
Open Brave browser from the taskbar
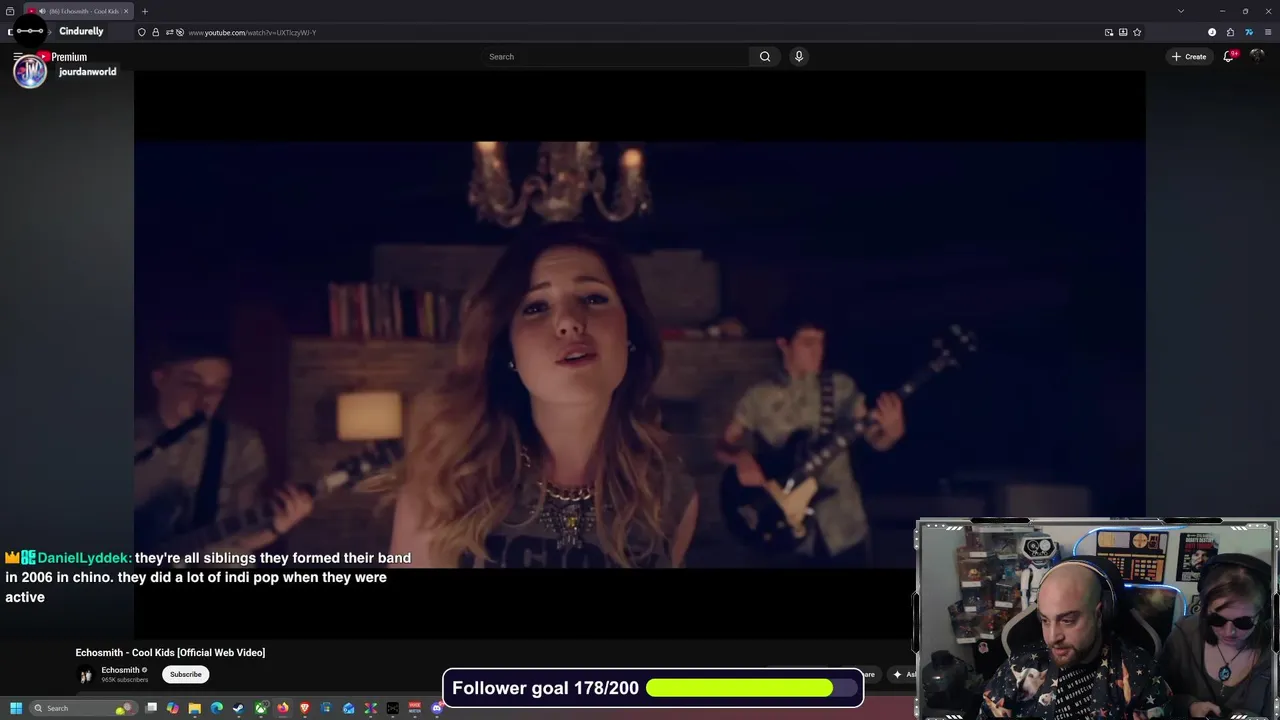coord(305,708)
